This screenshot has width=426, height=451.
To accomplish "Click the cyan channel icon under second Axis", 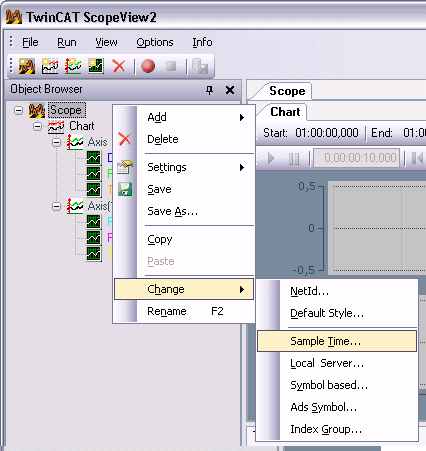I will pos(94,222).
